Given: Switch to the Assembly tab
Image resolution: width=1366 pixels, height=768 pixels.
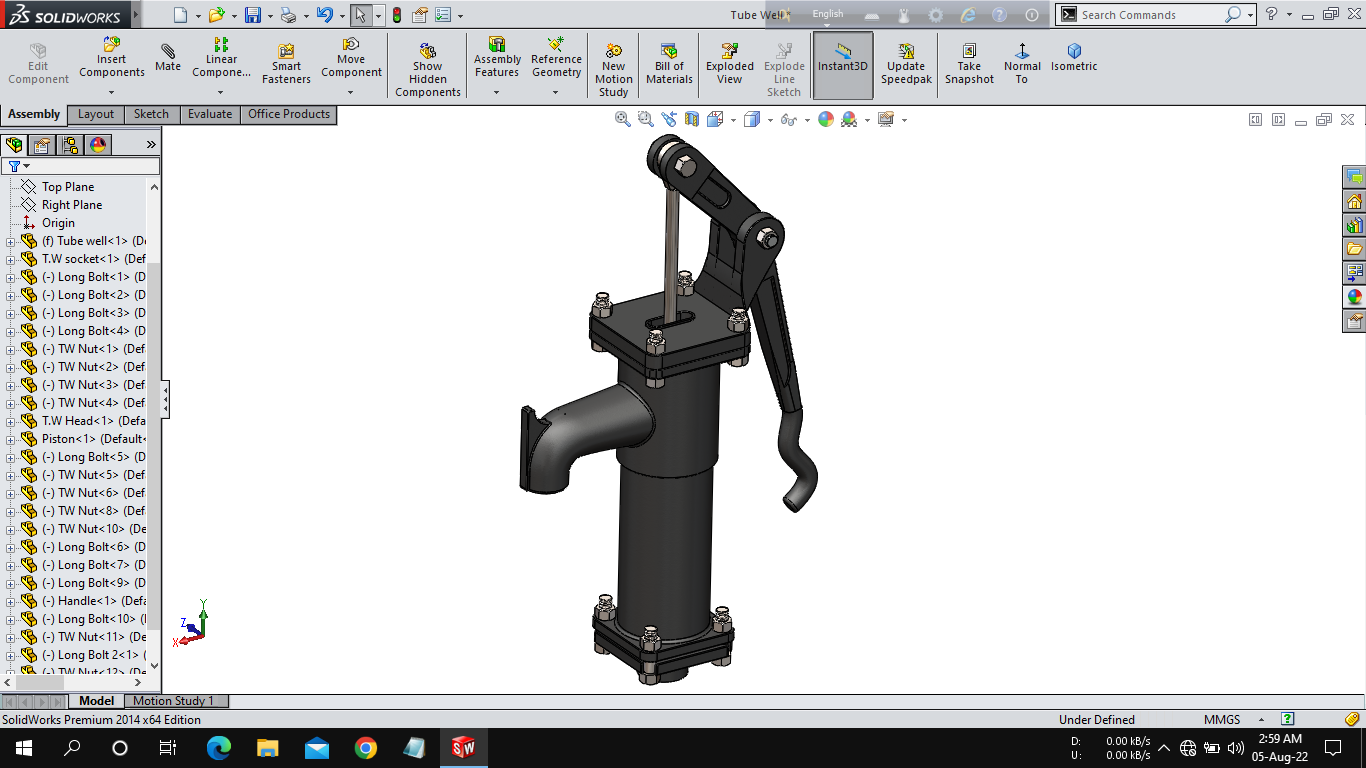Looking at the screenshot, I should pos(34,114).
